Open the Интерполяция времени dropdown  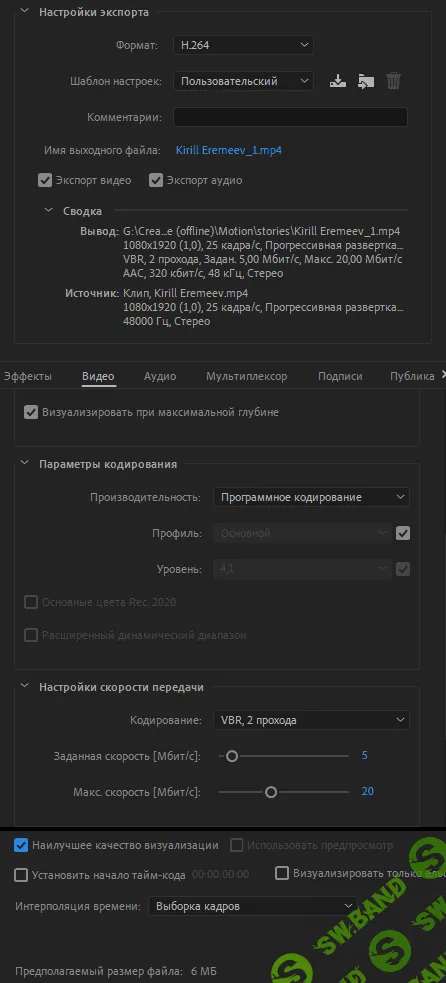[253, 906]
